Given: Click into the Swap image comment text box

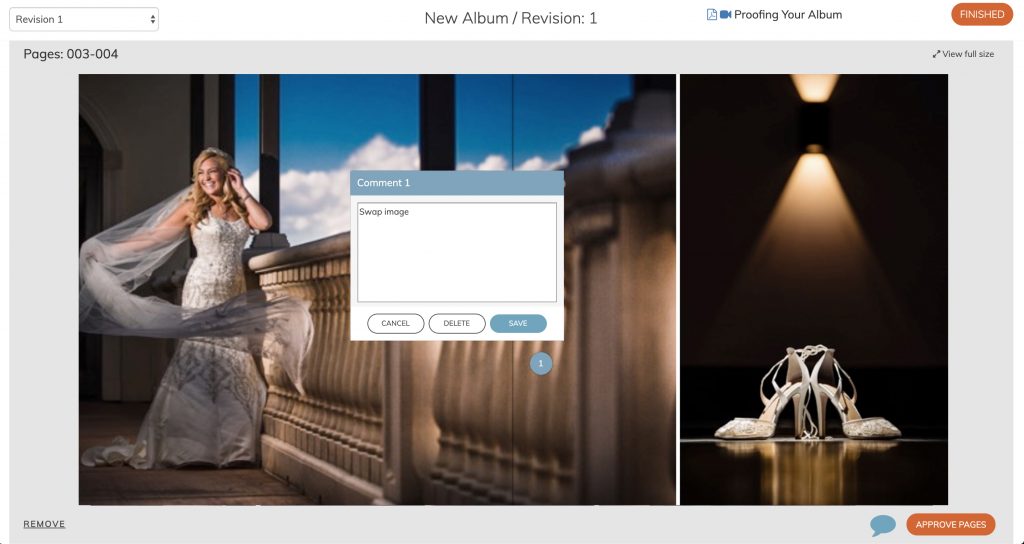Looking at the screenshot, I should [456, 252].
